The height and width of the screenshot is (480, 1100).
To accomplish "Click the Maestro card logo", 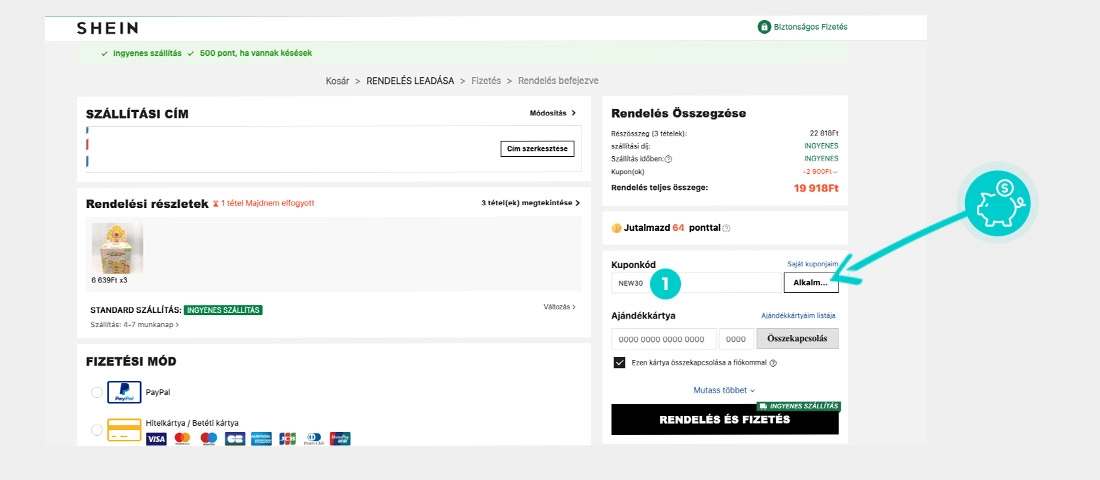I will (209, 439).
